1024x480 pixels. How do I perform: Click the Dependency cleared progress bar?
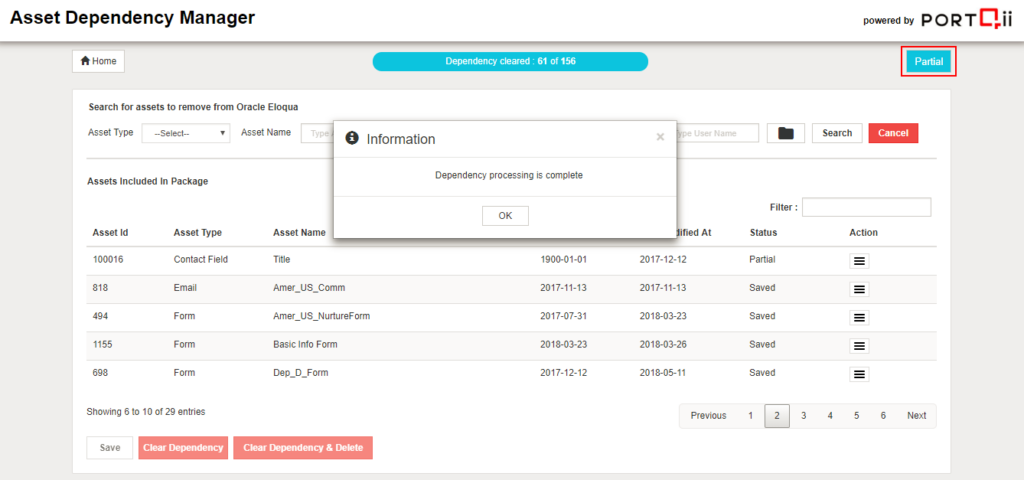tap(510, 62)
